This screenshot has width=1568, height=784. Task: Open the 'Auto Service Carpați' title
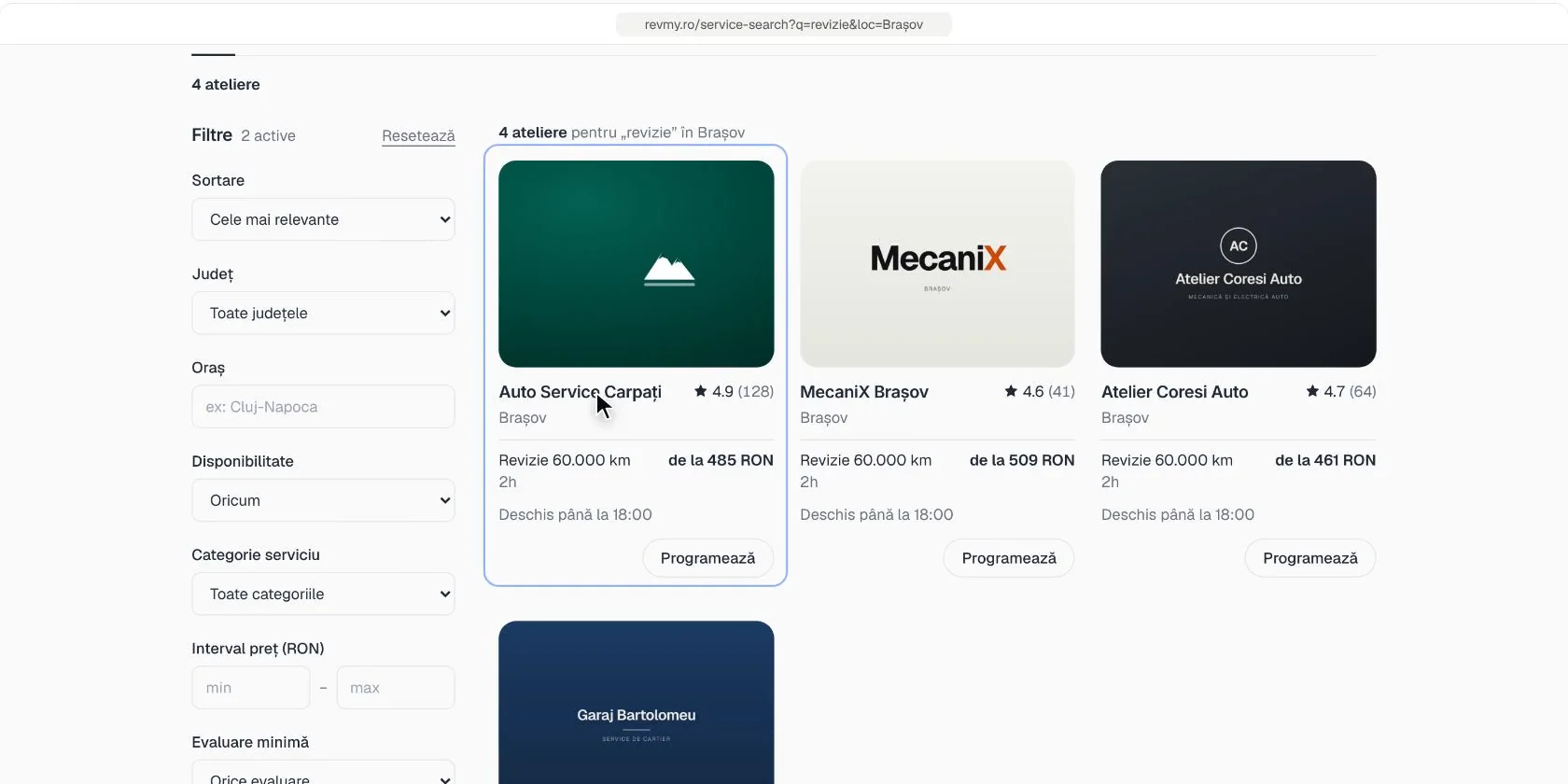(x=581, y=392)
